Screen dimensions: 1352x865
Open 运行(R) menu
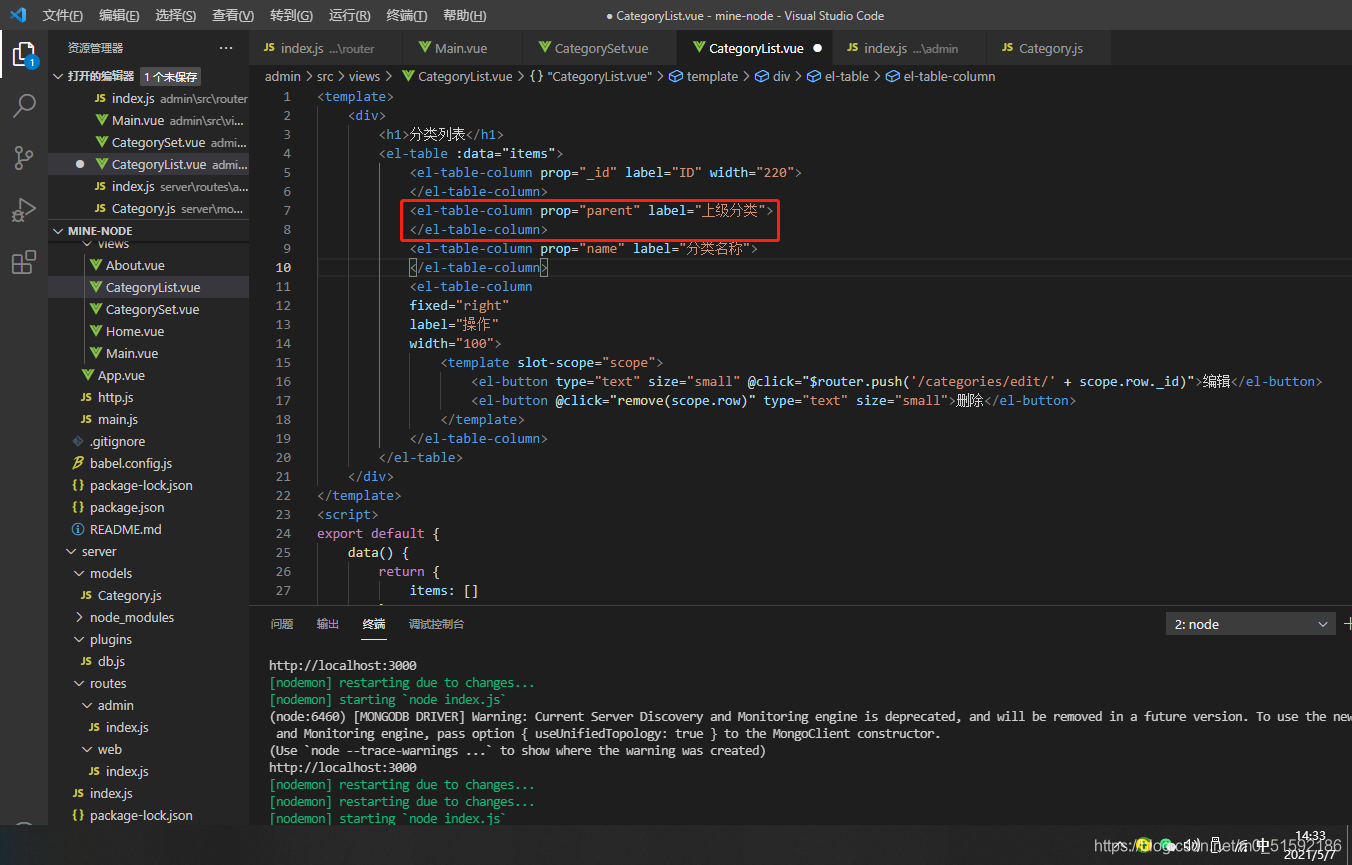click(350, 16)
